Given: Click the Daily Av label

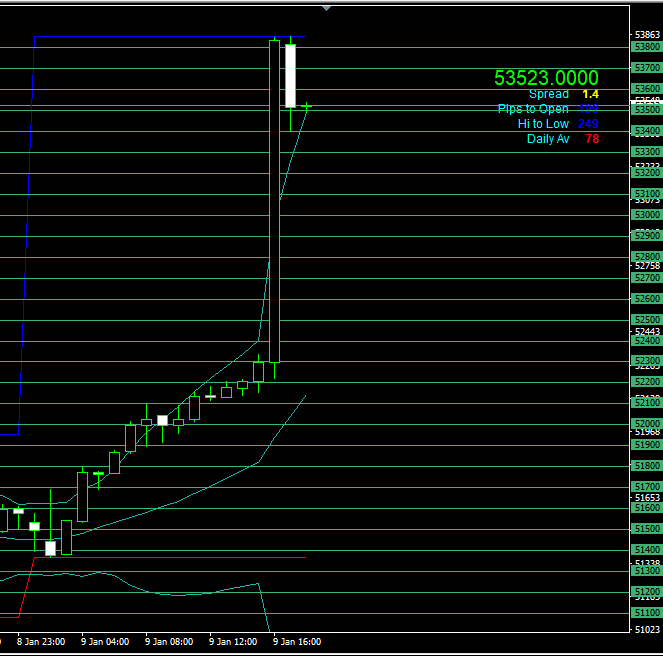Looking at the screenshot, I should tap(548, 139).
